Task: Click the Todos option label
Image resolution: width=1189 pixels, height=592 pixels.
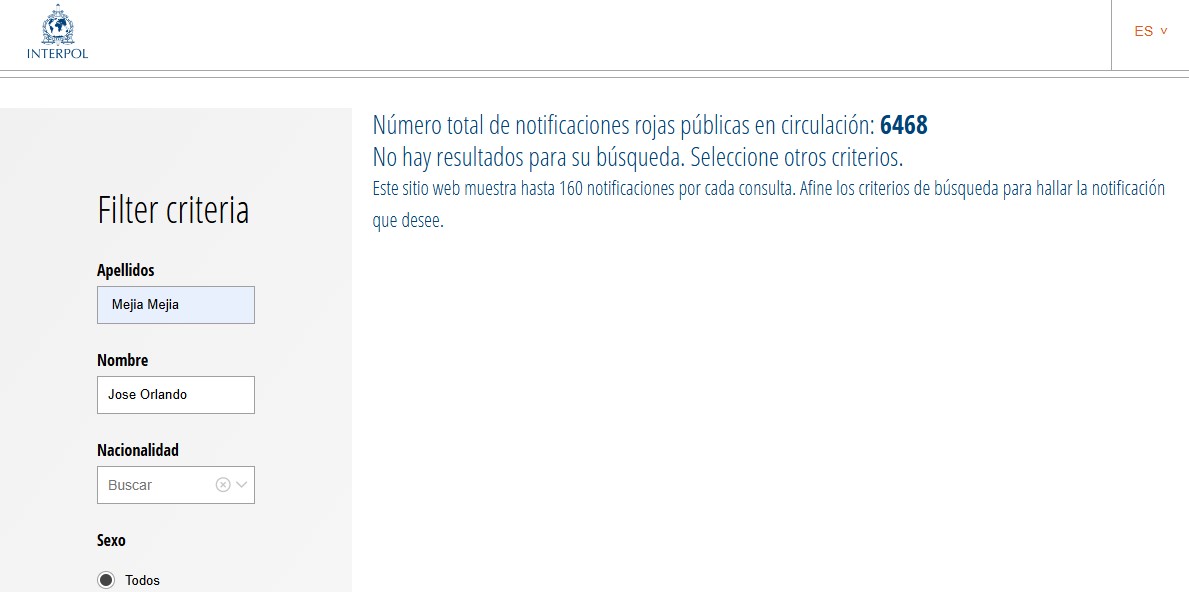Action: (x=142, y=580)
